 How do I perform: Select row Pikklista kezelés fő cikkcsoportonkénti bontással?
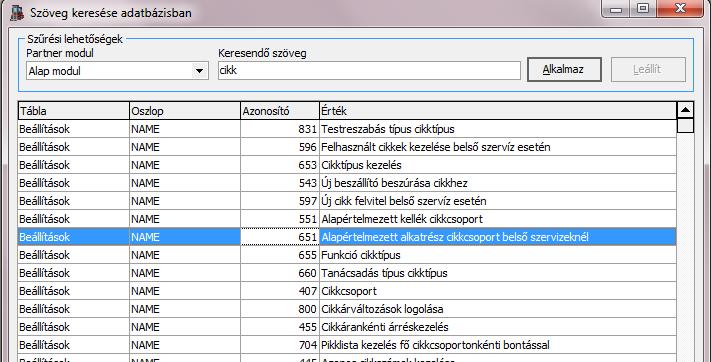347,345
